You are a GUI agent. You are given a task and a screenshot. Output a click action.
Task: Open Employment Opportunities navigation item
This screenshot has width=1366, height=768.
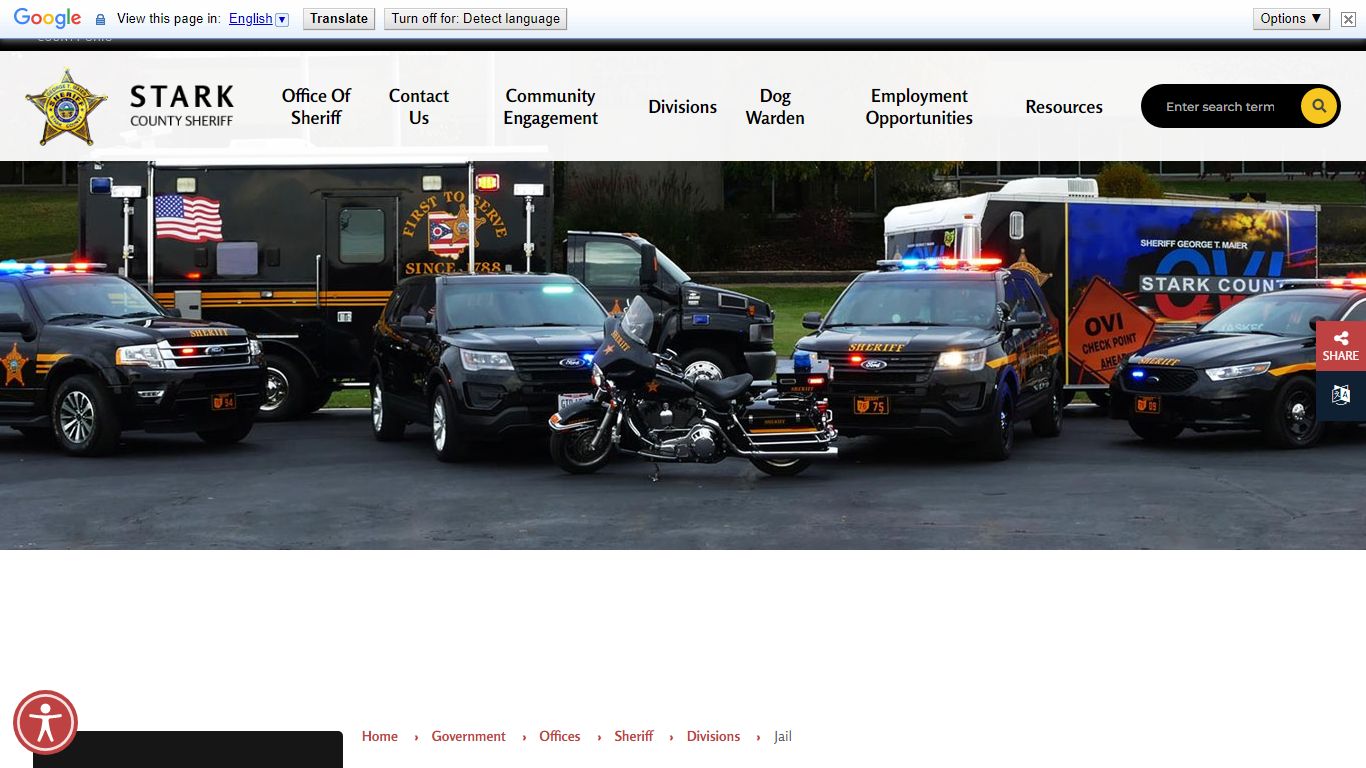918,107
